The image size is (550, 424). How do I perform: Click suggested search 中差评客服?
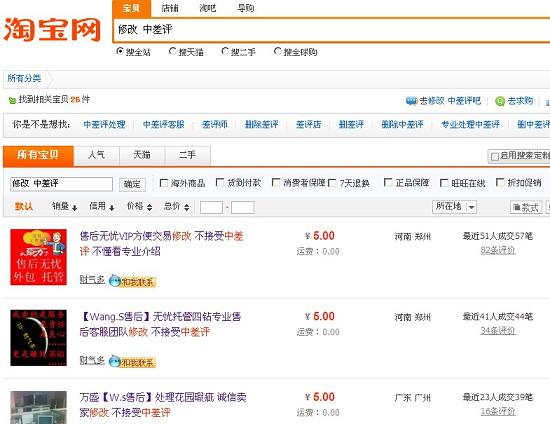164,124
